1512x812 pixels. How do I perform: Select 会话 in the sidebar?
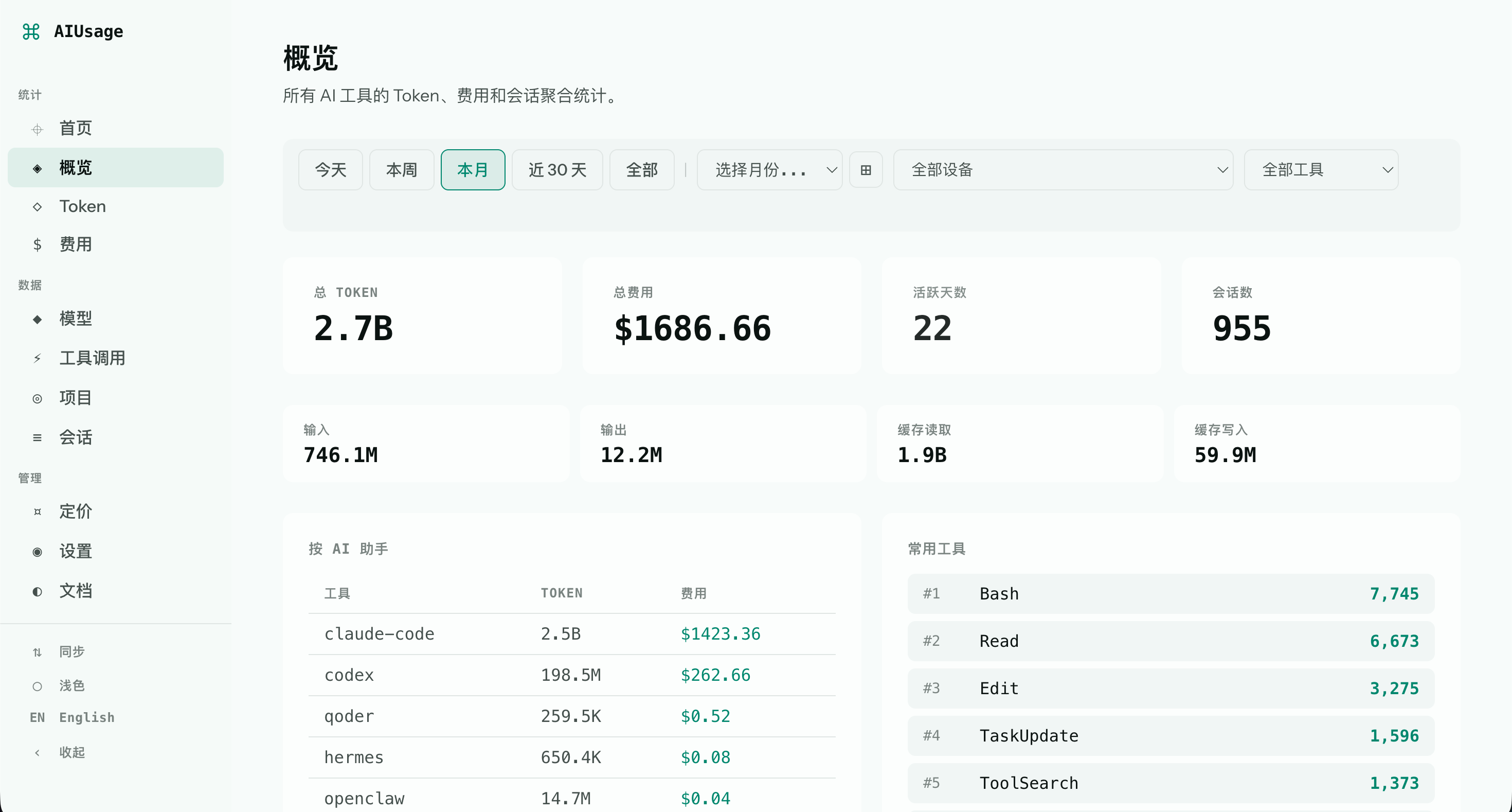[x=116, y=437]
